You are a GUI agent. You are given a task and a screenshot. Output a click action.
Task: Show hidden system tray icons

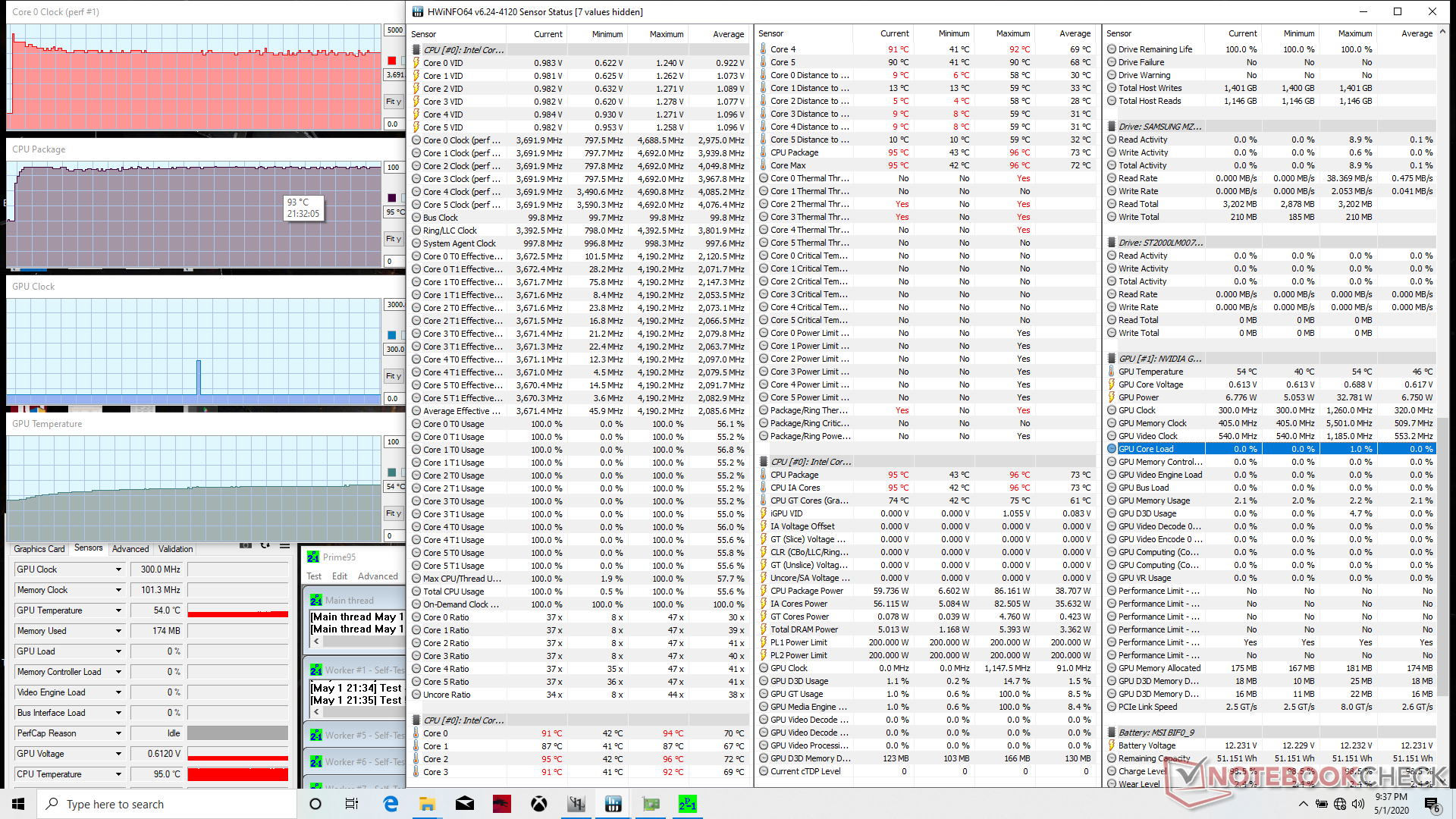(1303, 804)
